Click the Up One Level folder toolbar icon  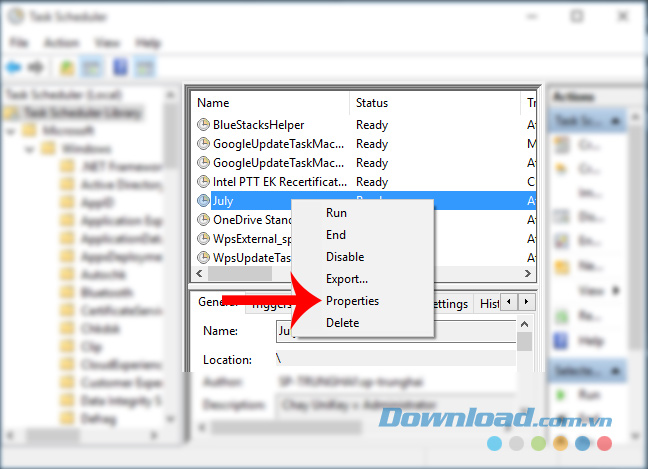67,67
